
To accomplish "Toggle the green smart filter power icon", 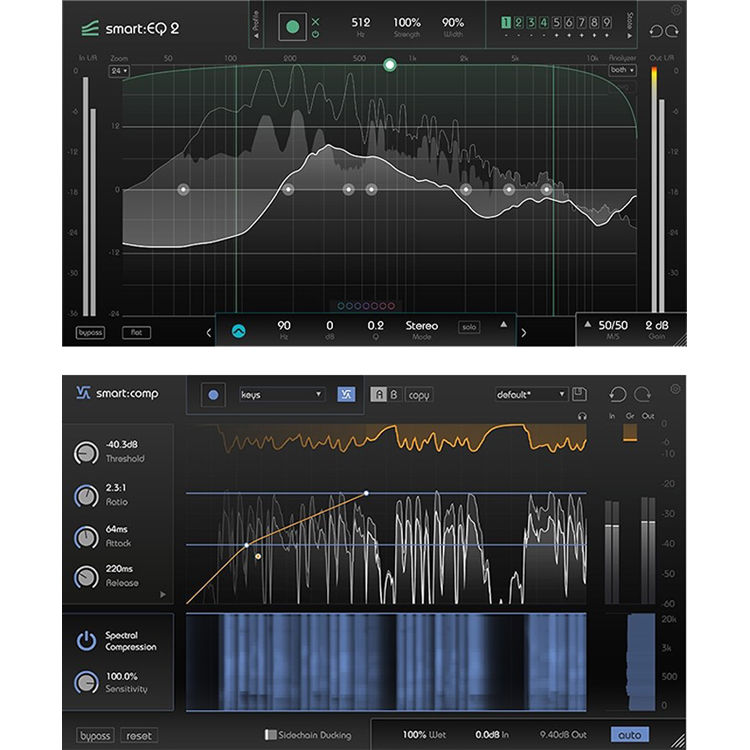I will [315, 34].
